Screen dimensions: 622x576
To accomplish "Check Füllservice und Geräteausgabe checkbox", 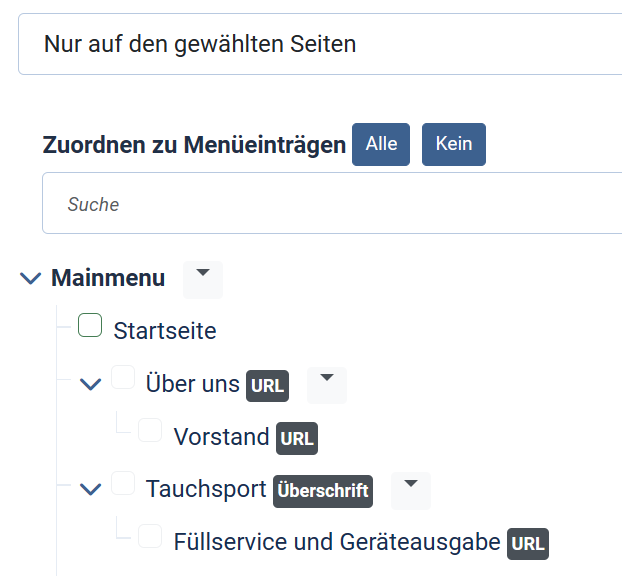I will (150, 536).
